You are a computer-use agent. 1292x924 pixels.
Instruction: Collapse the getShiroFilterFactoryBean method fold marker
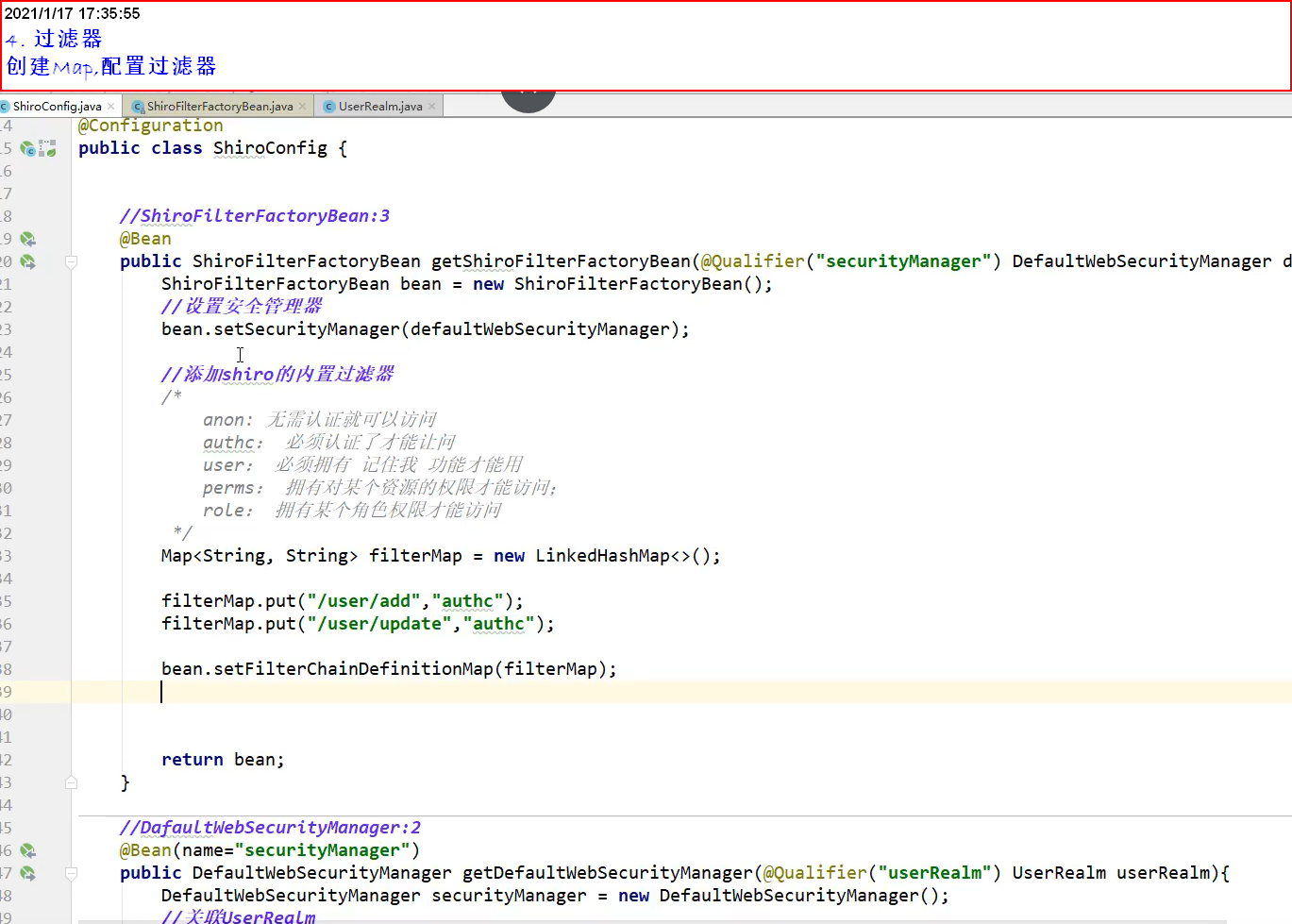[72, 261]
